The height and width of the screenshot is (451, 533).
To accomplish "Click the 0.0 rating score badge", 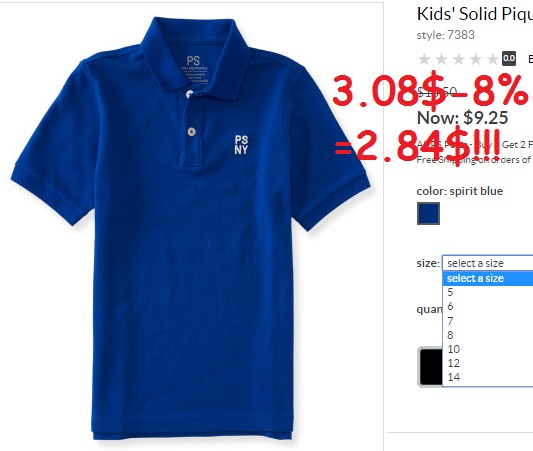I will click(x=509, y=58).
